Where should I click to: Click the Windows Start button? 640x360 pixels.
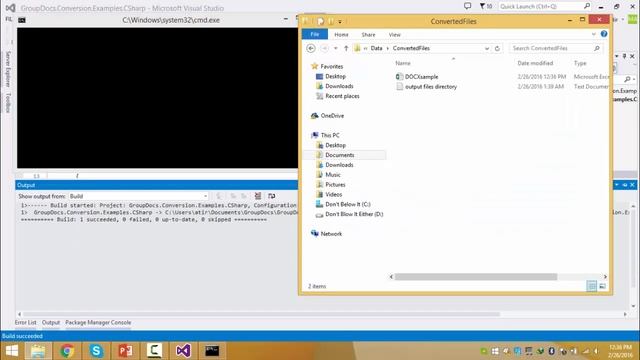(x=12, y=351)
